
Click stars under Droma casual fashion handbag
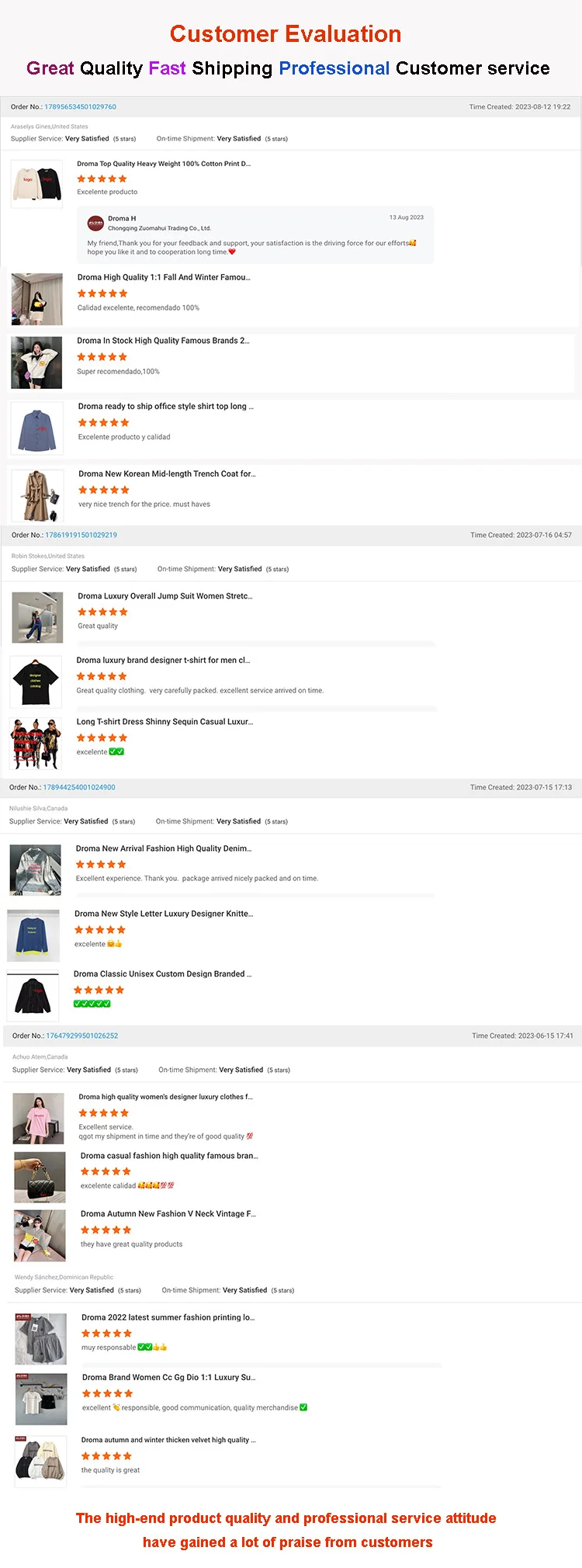[x=106, y=1171]
